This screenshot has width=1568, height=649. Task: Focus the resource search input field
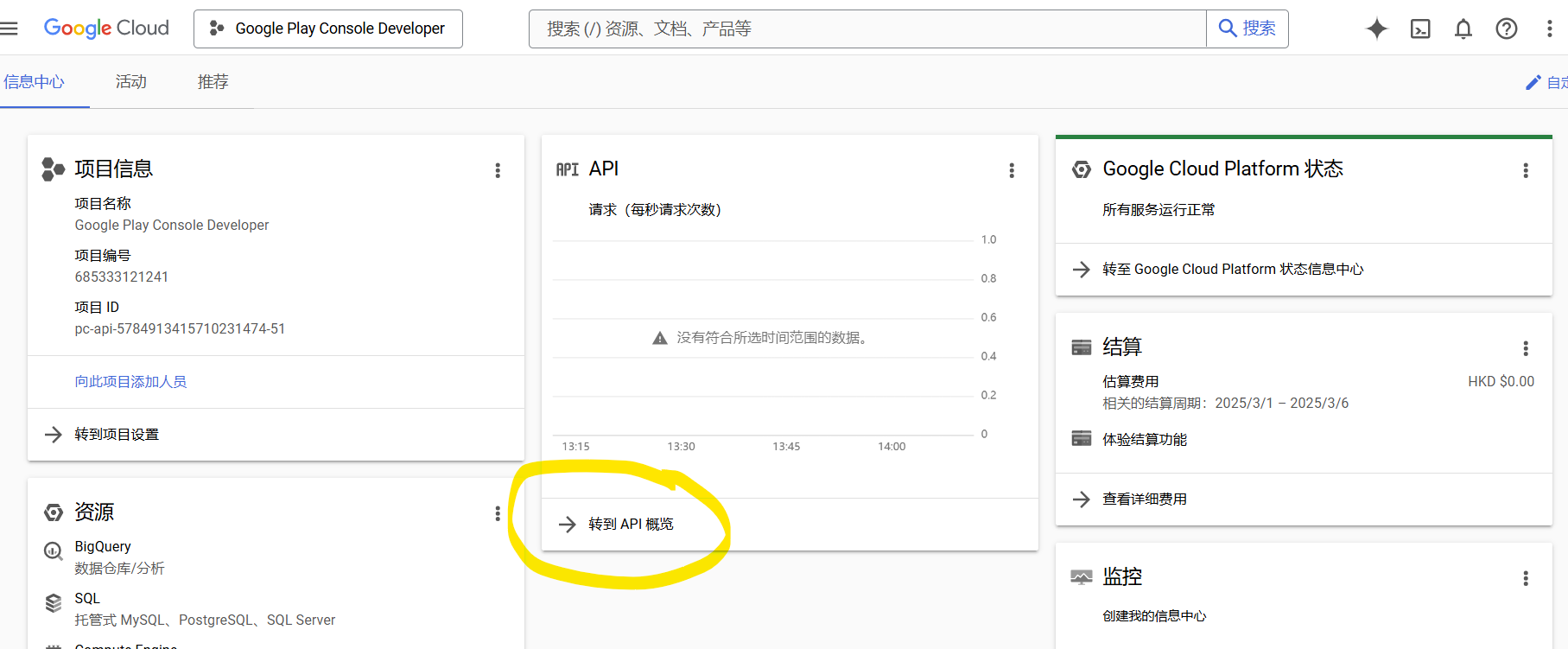point(867,29)
